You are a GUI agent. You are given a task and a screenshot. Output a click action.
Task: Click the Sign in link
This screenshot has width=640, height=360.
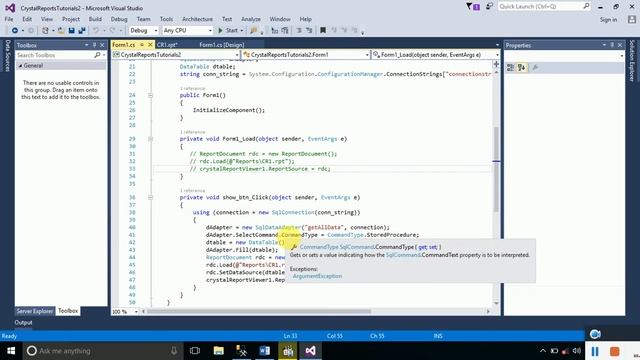tap(608, 20)
